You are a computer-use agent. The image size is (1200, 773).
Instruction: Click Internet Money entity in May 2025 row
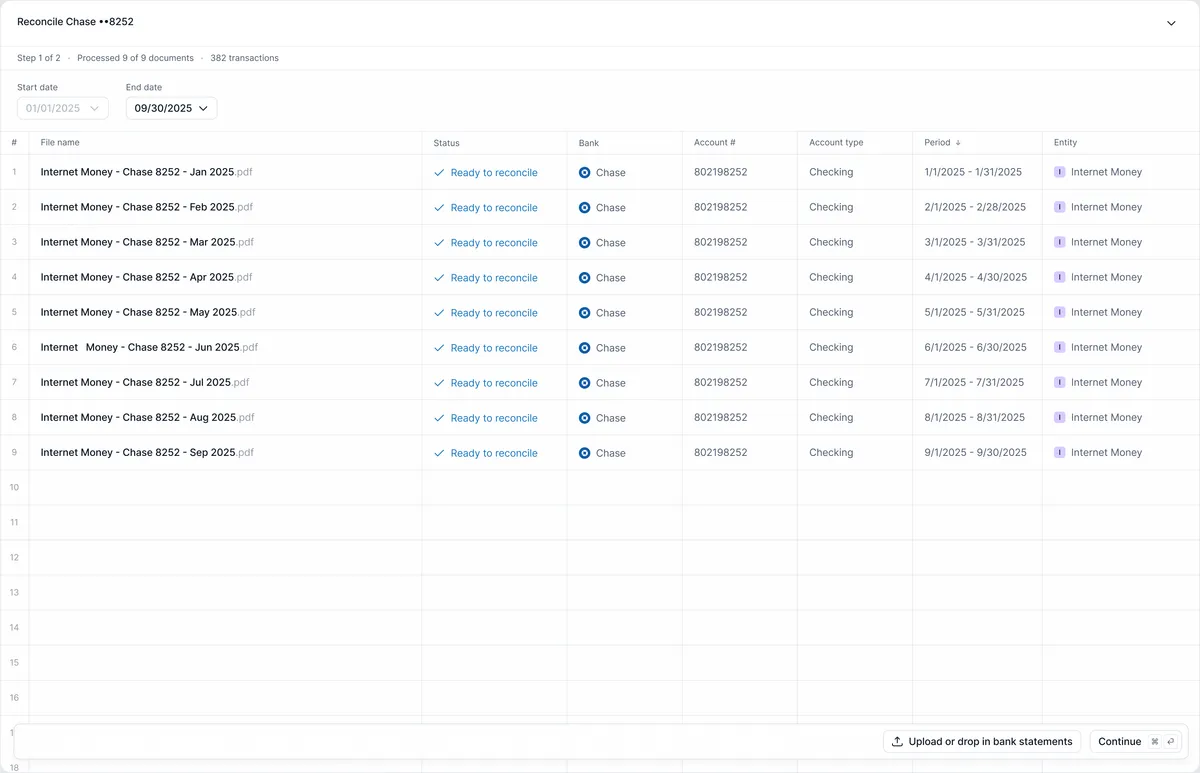click(1106, 312)
